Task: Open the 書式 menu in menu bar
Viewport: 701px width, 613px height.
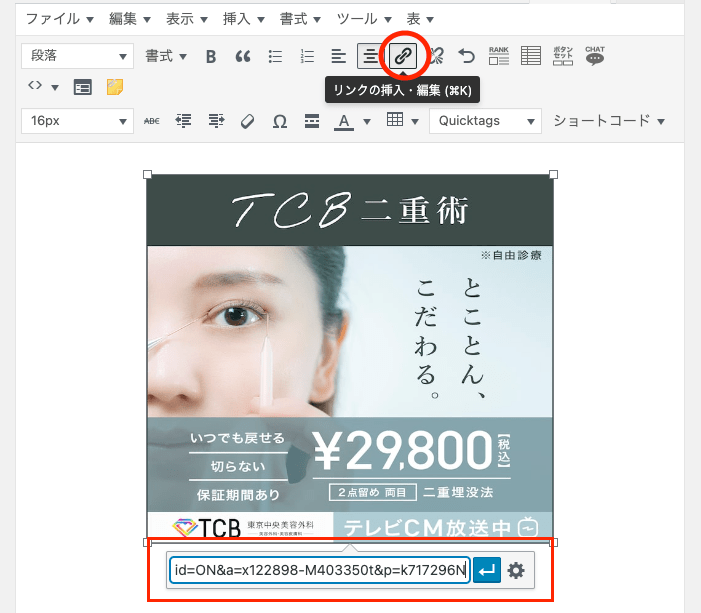Action: coord(300,19)
